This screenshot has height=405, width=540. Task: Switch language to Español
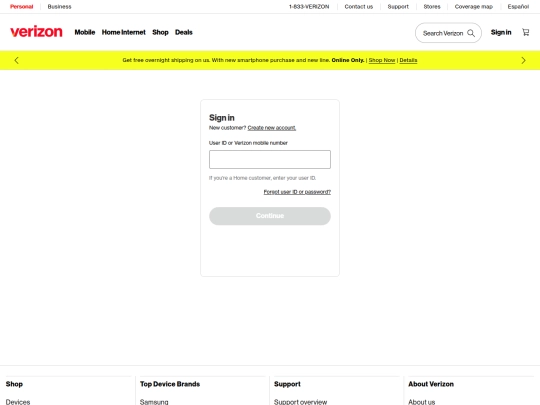(x=518, y=7)
